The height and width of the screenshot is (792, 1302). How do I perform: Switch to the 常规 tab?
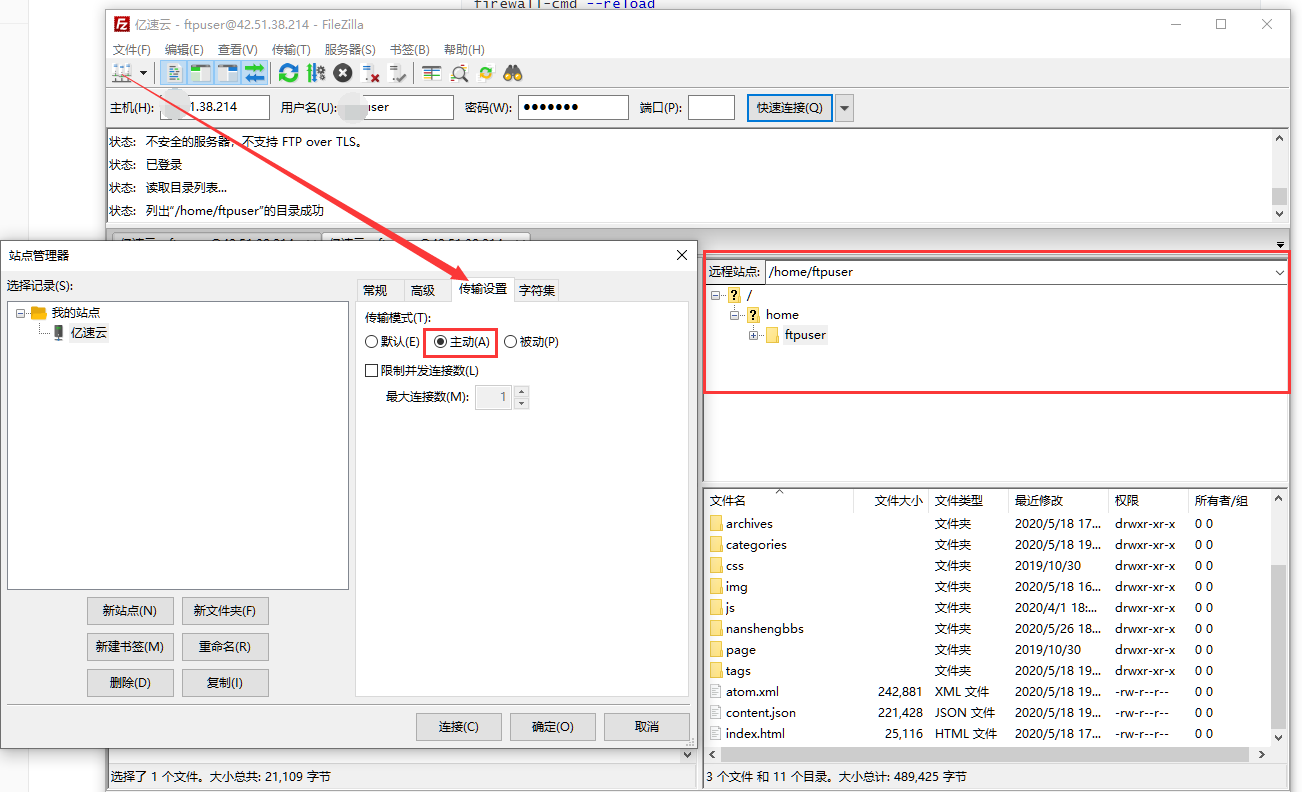pyautogui.click(x=375, y=290)
